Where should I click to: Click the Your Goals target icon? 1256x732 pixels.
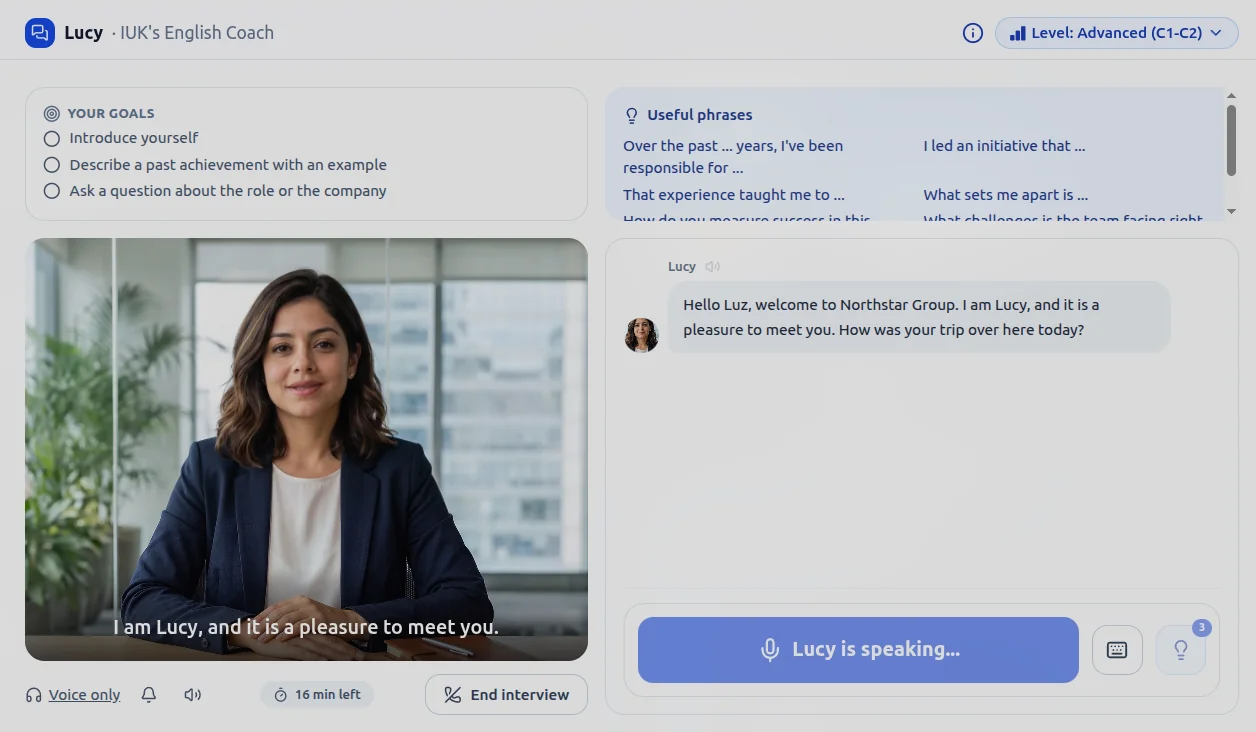[52, 114]
